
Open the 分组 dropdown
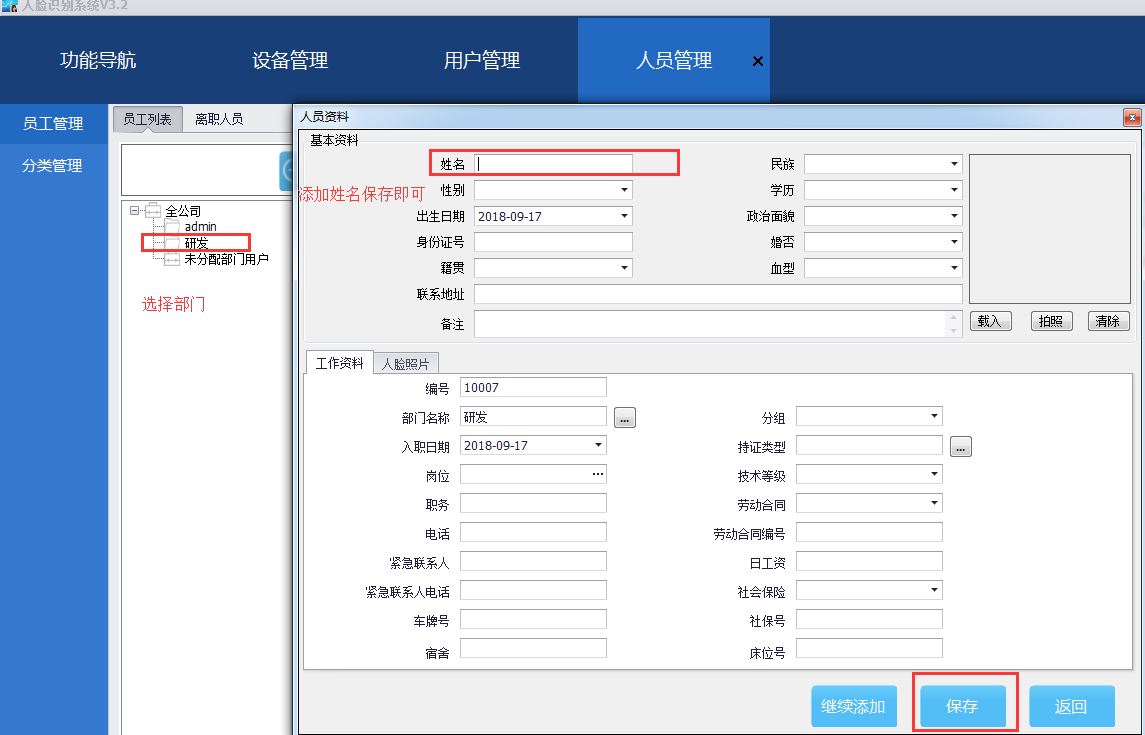935,416
